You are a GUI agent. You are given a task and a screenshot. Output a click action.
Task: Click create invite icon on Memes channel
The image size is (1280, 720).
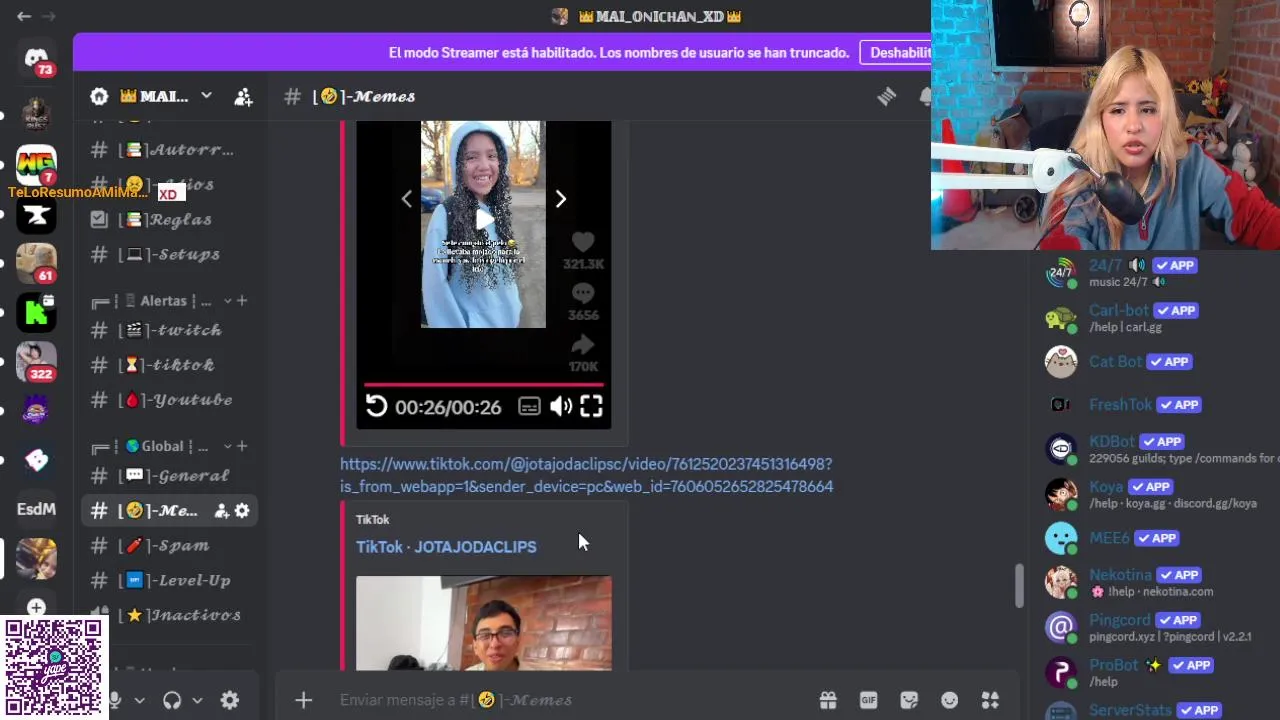click(x=221, y=510)
